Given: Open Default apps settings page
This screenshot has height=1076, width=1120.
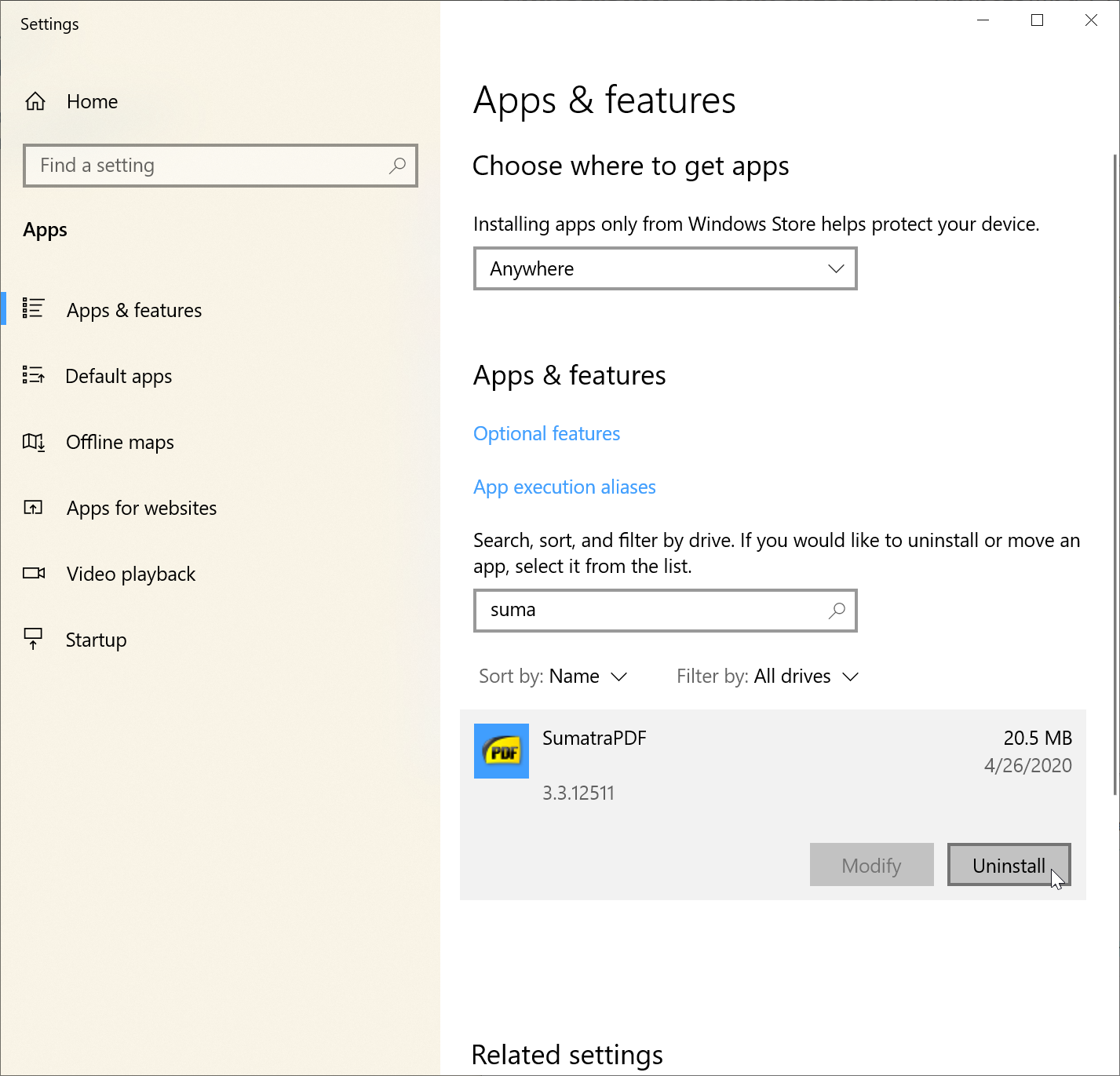Looking at the screenshot, I should point(119,377).
